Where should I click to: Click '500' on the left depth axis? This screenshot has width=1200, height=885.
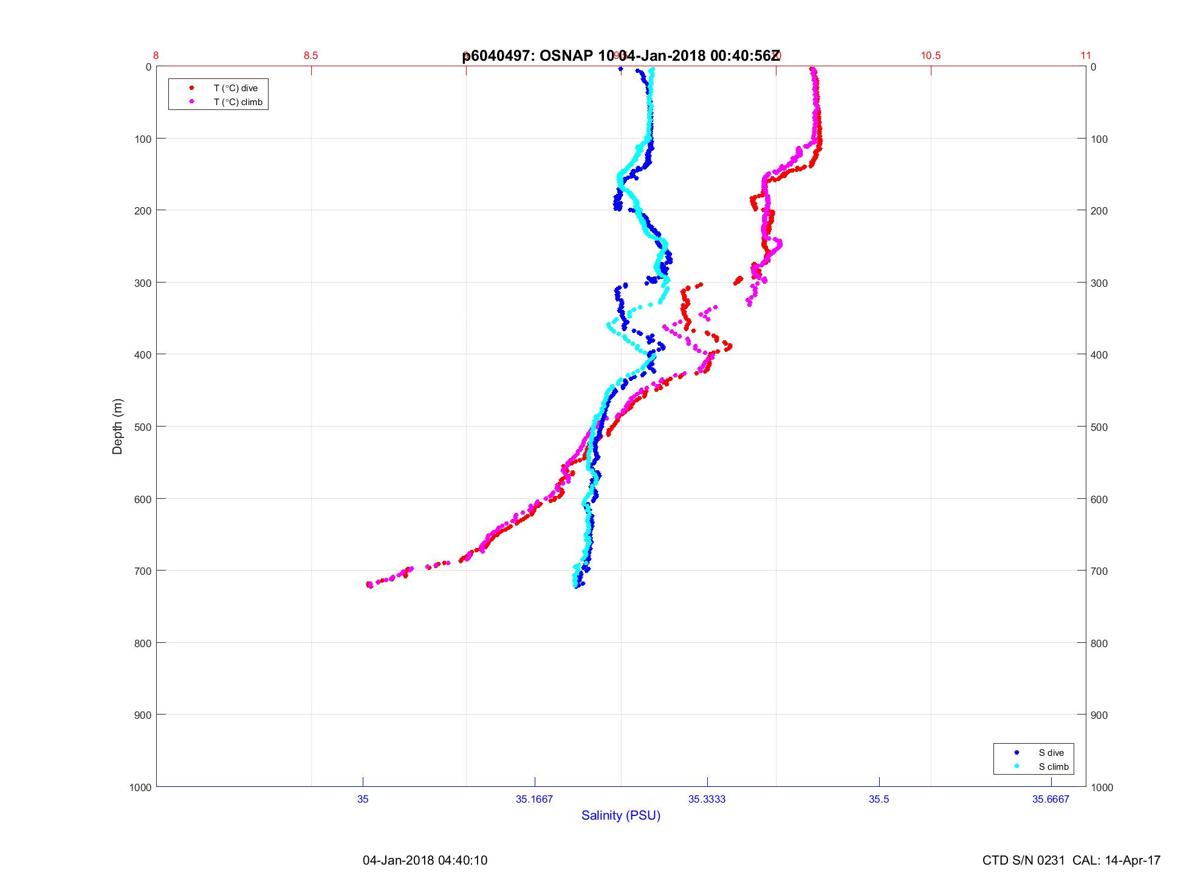coord(142,427)
